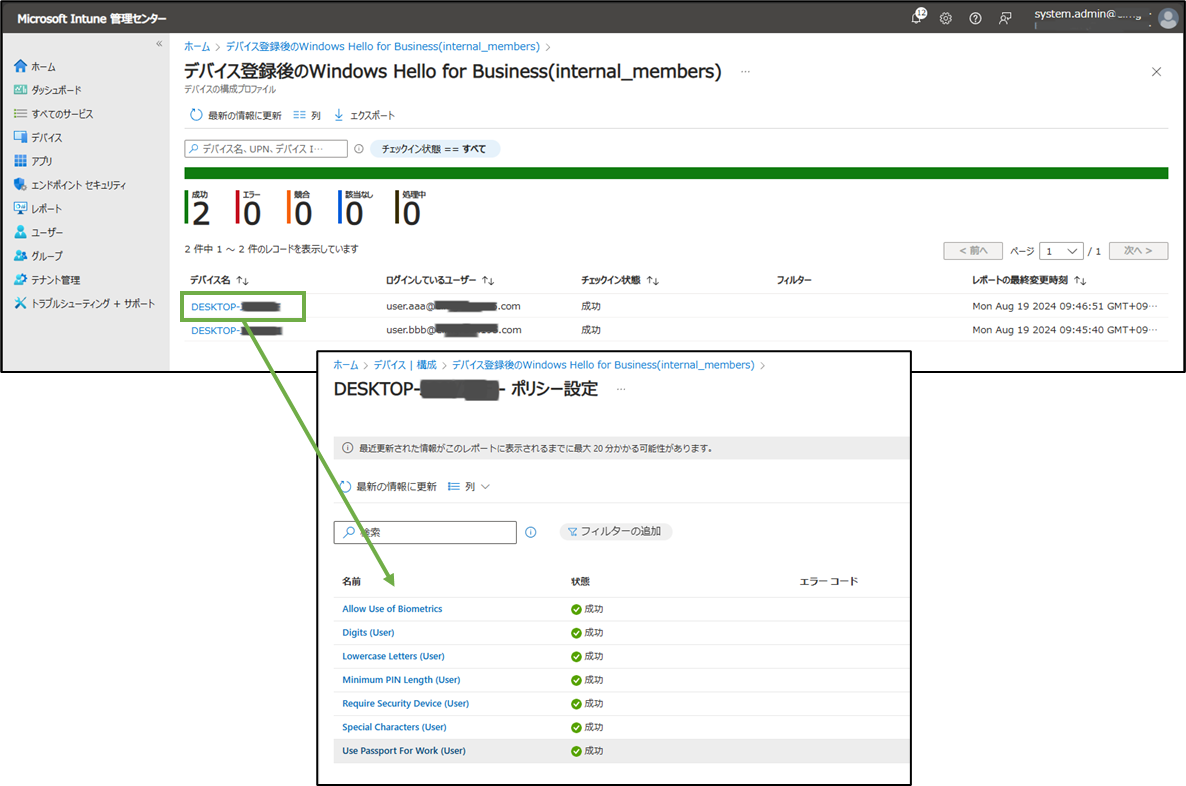This screenshot has width=1186, height=786.
Task: Open Columns option in profile report toolbar
Action: pos(307,115)
